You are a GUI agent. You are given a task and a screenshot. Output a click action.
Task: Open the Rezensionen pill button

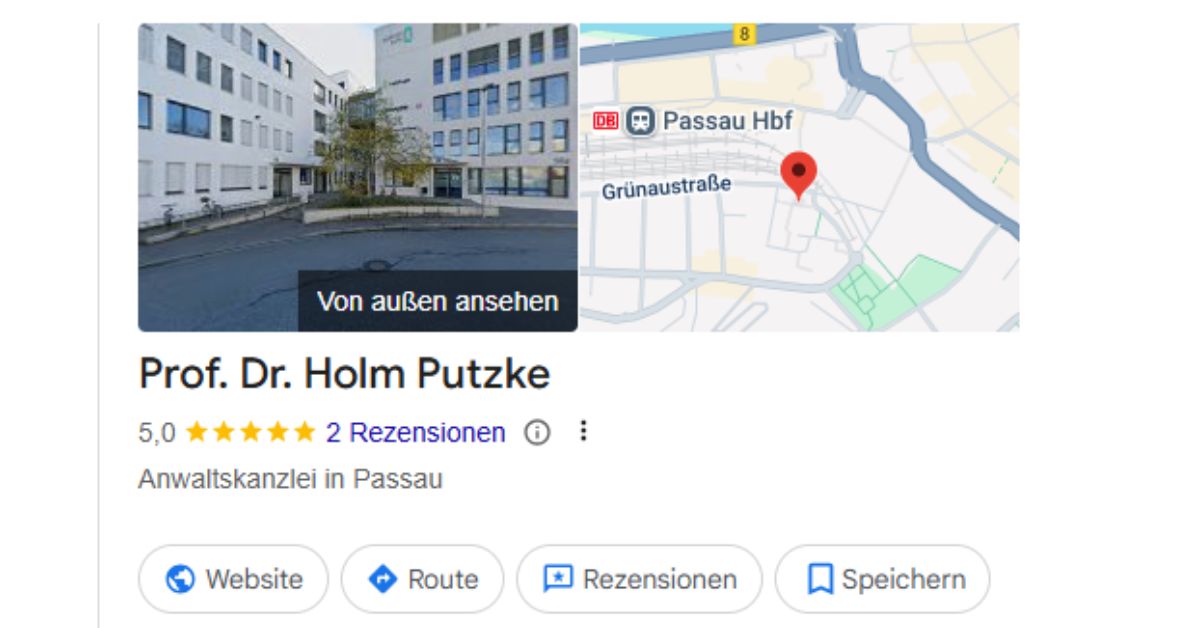pos(639,579)
